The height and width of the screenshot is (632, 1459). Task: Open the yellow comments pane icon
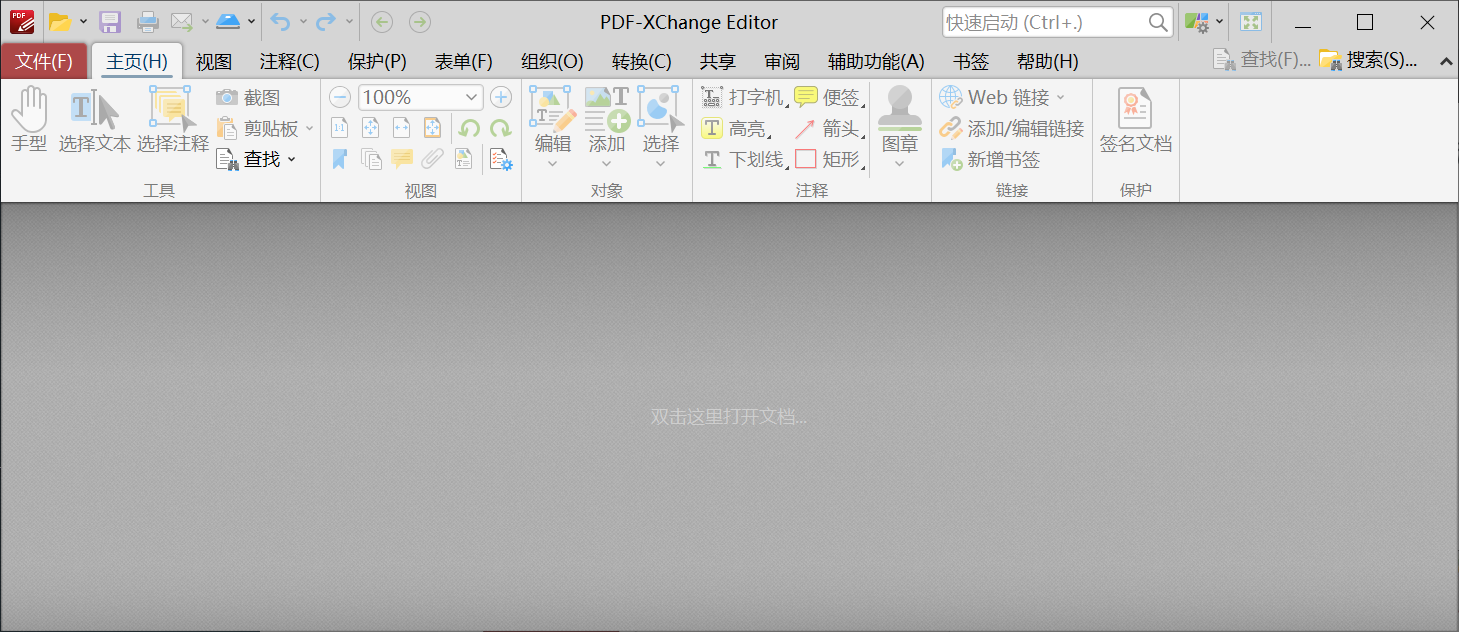point(402,159)
